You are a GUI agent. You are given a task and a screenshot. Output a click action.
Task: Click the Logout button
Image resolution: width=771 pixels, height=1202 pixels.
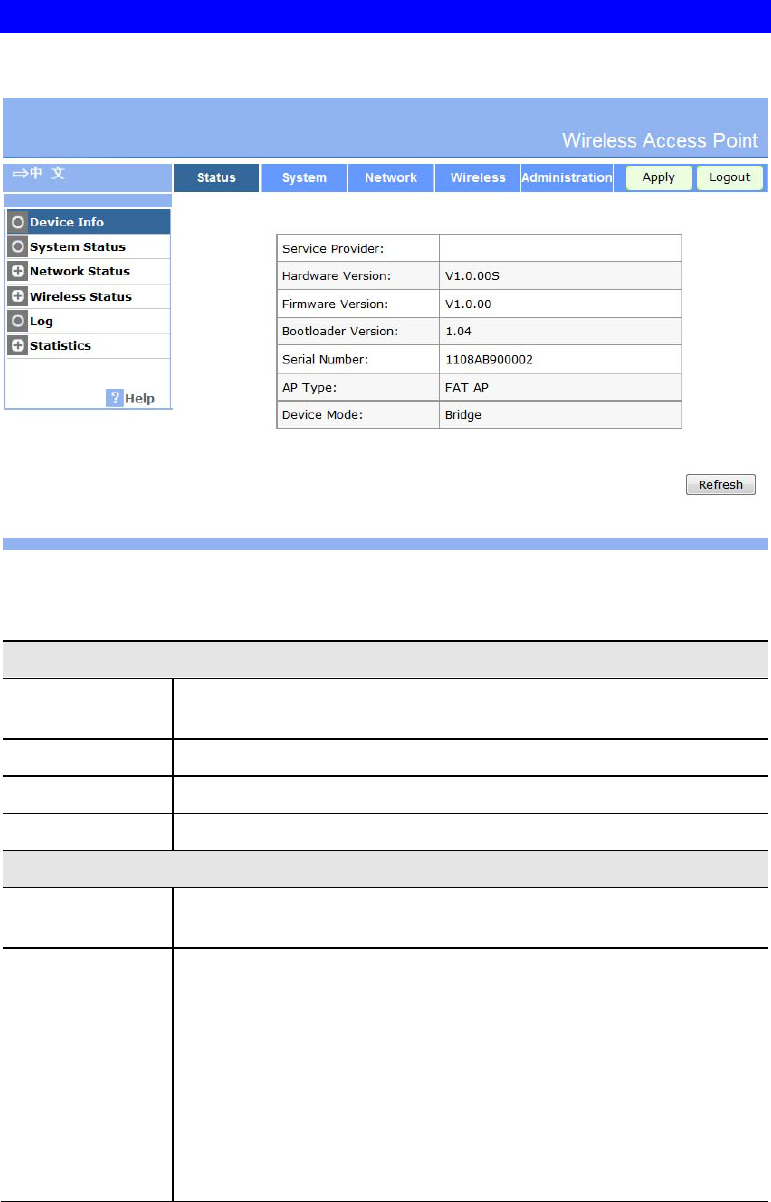coord(730,178)
